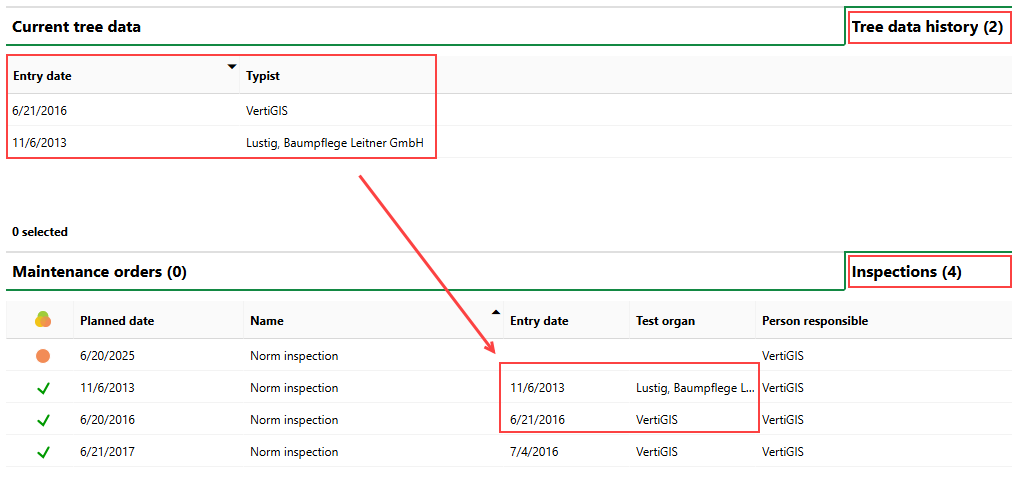1012x490 pixels.
Task: Switch to Inspections tab
Action: click(x=906, y=271)
